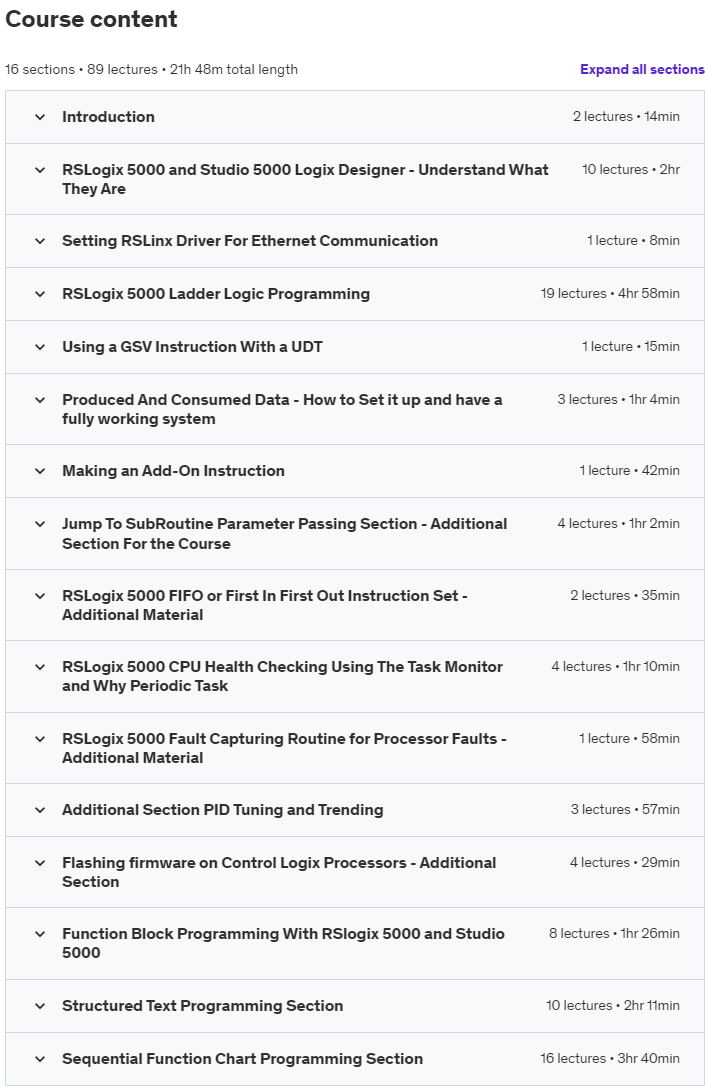Image resolution: width=705 pixels, height=1086 pixels.
Task: Expand Sequential Function Chart Programming chevron
Action: pyautogui.click(x=40, y=1059)
